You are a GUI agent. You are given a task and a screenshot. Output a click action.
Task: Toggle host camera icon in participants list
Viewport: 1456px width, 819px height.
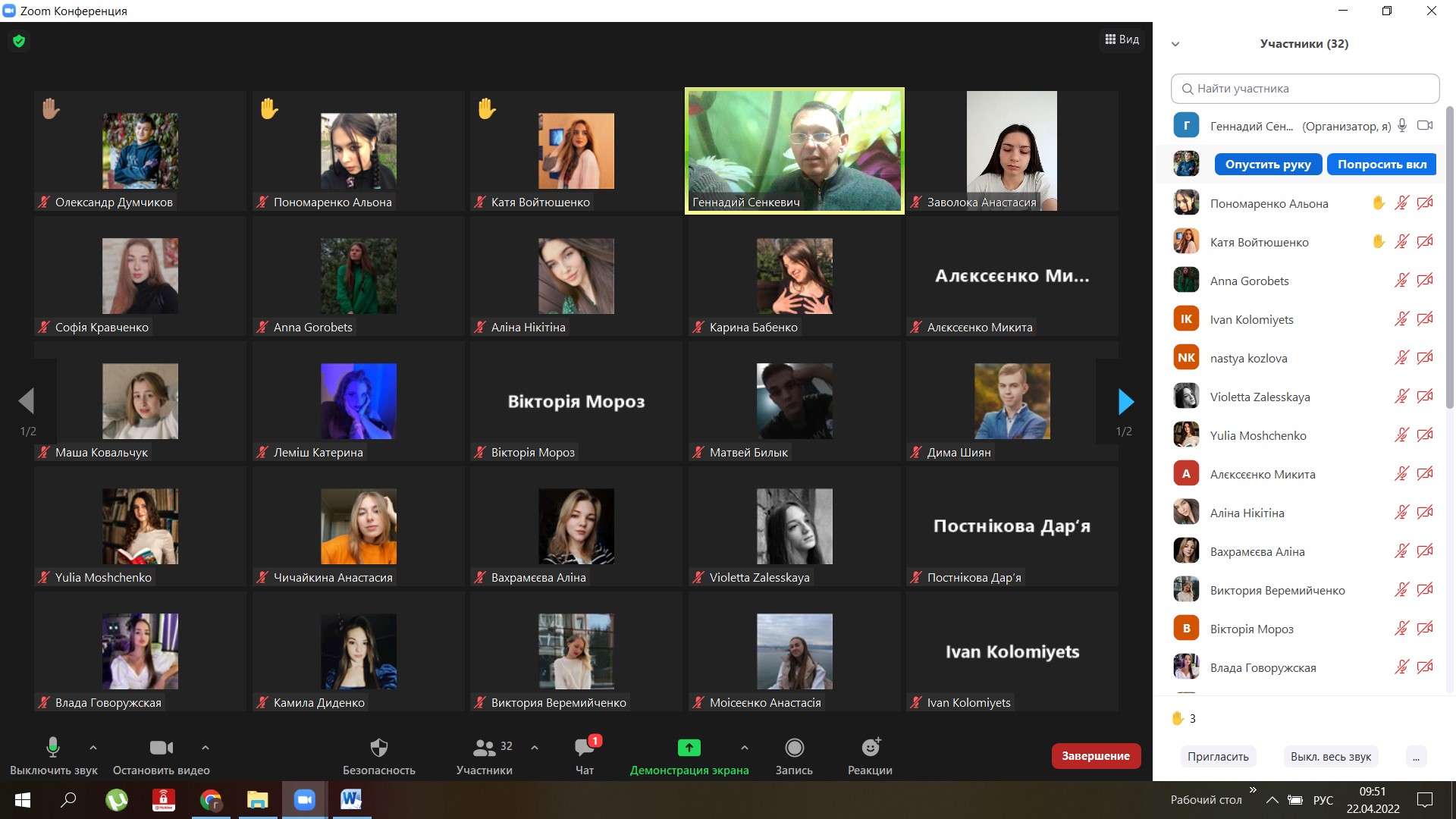click(1425, 126)
